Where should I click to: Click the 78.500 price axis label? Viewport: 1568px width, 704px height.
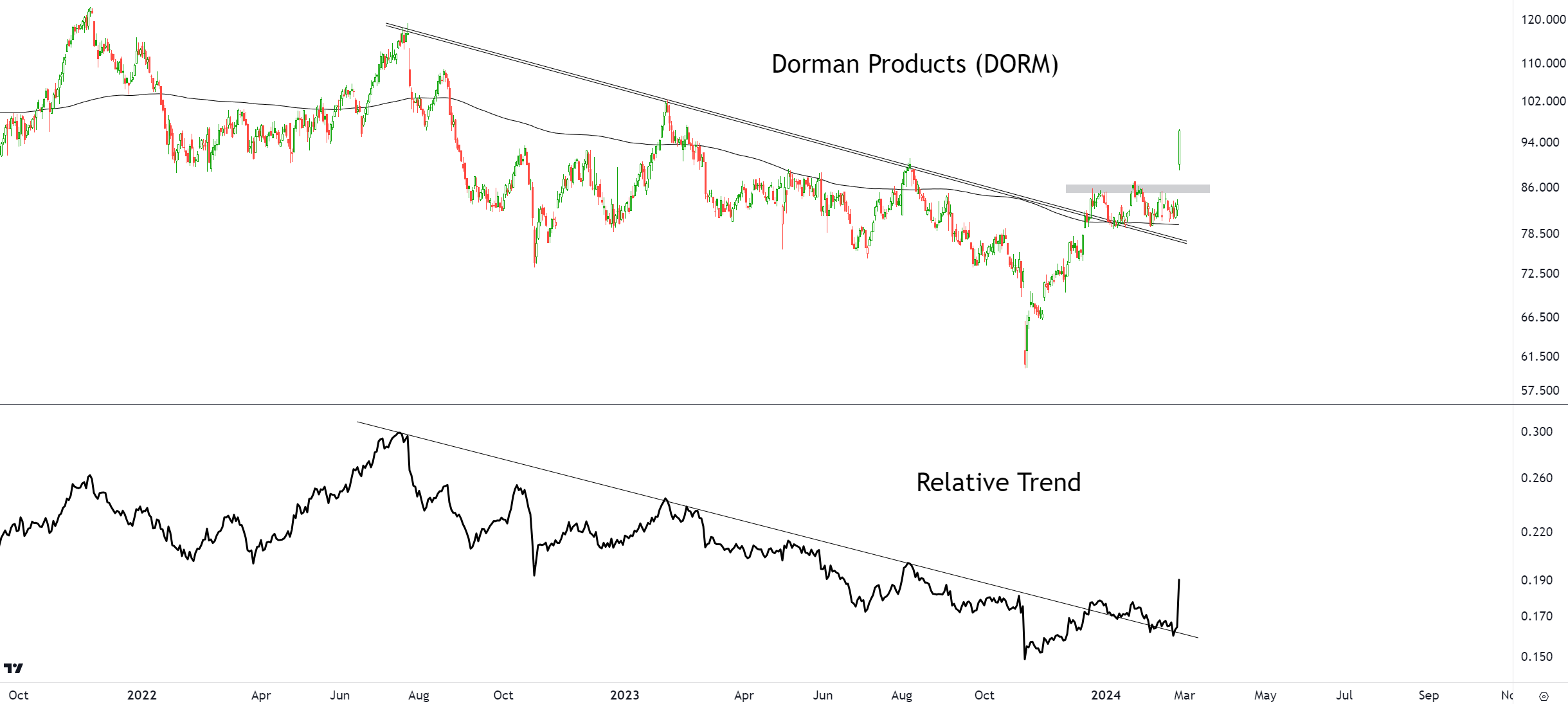[x=1540, y=233]
